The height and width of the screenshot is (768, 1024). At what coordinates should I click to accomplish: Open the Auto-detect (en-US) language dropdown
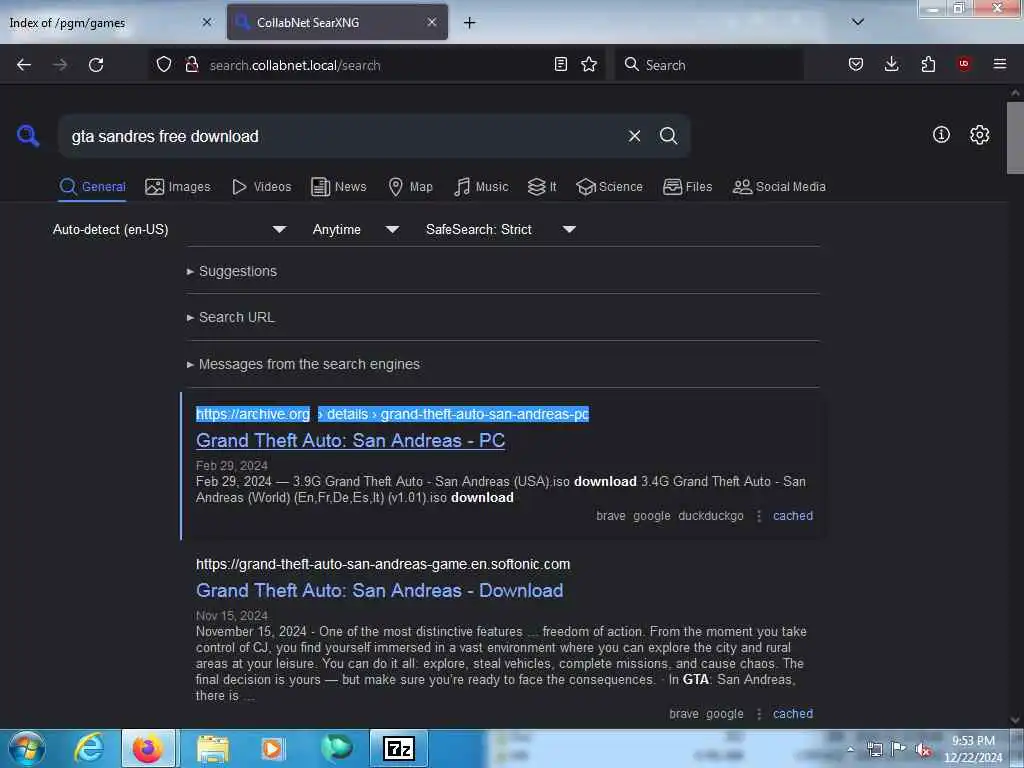tap(169, 229)
